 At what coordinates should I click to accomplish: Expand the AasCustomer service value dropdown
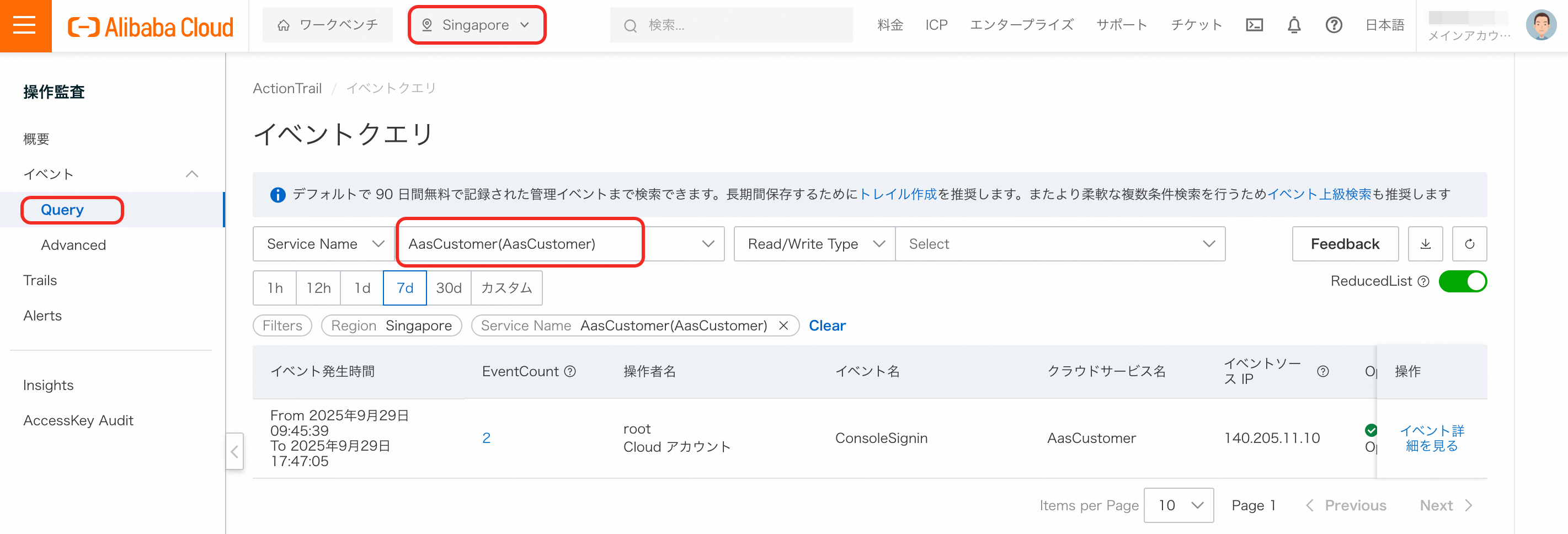tap(561, 244)
